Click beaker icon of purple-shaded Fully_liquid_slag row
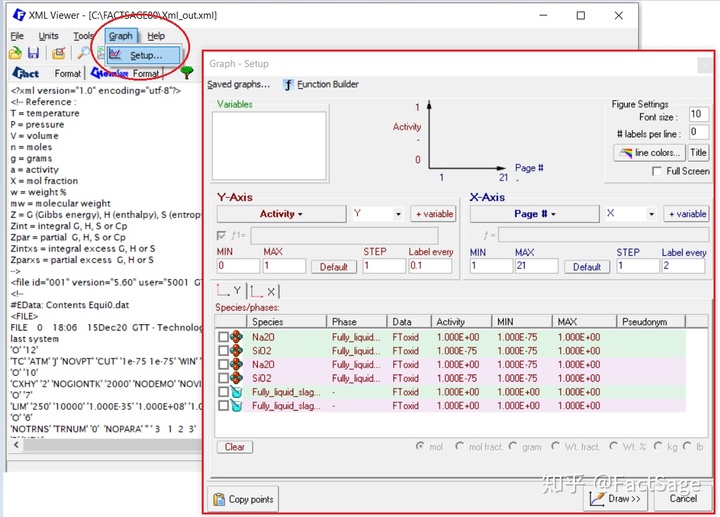This screenshot has width=720, height=517. [x=236, y=406]
